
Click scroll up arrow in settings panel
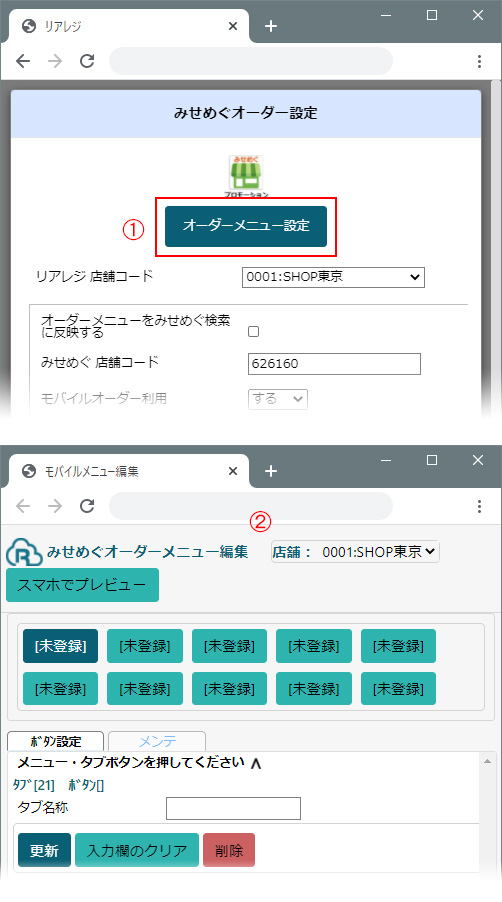pos(488,761)
